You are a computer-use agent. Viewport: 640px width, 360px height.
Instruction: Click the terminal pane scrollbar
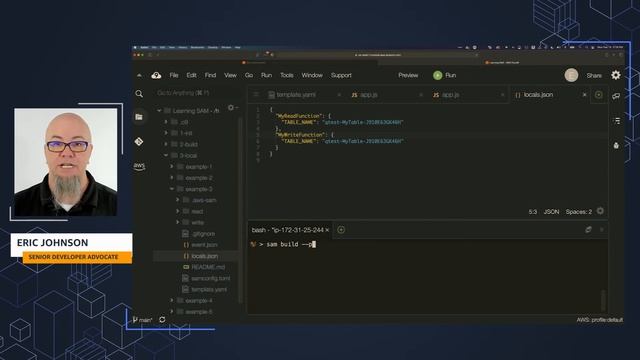(603, 300)
